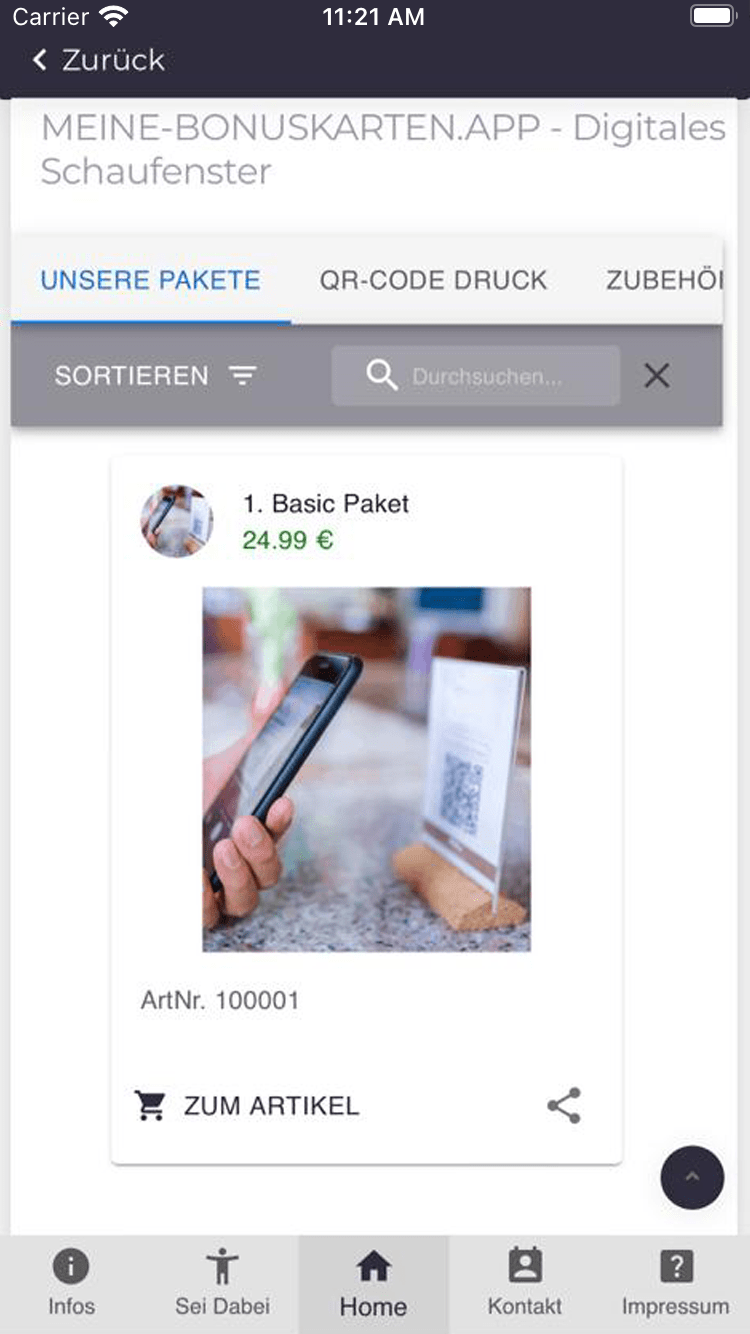Click the shopping cart icon

coord(150,1106)
